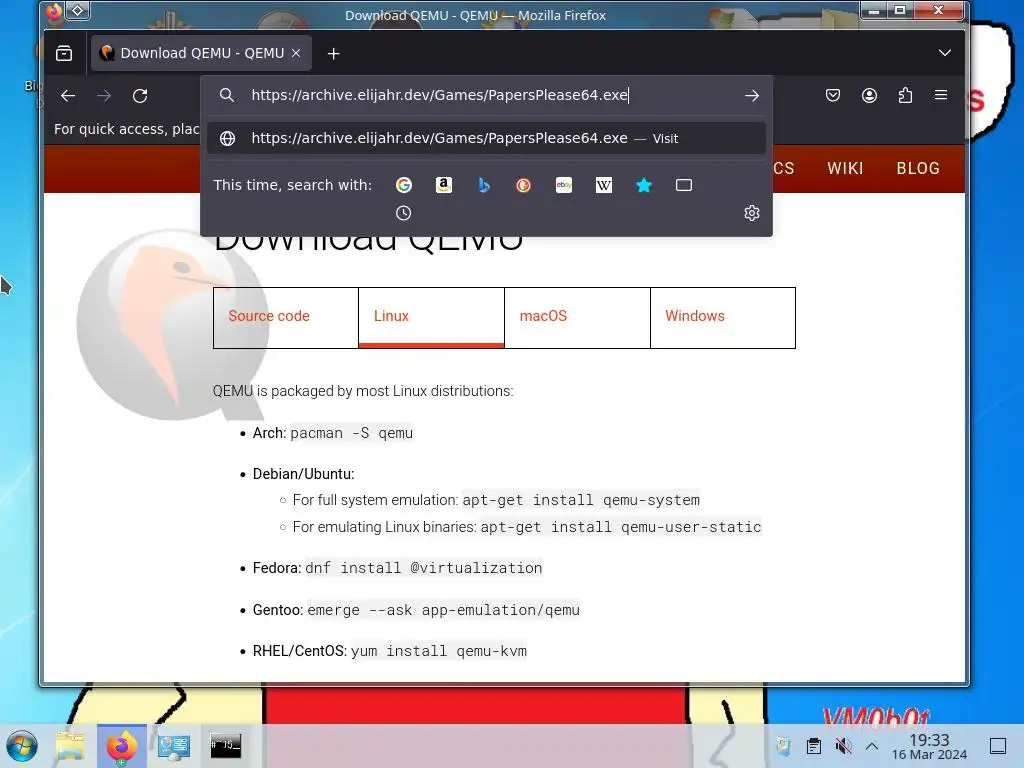Open the terminal taskbar icon
Image resolution: width=1024 pixels, height=768 pixels.
[x=225, y=746]
